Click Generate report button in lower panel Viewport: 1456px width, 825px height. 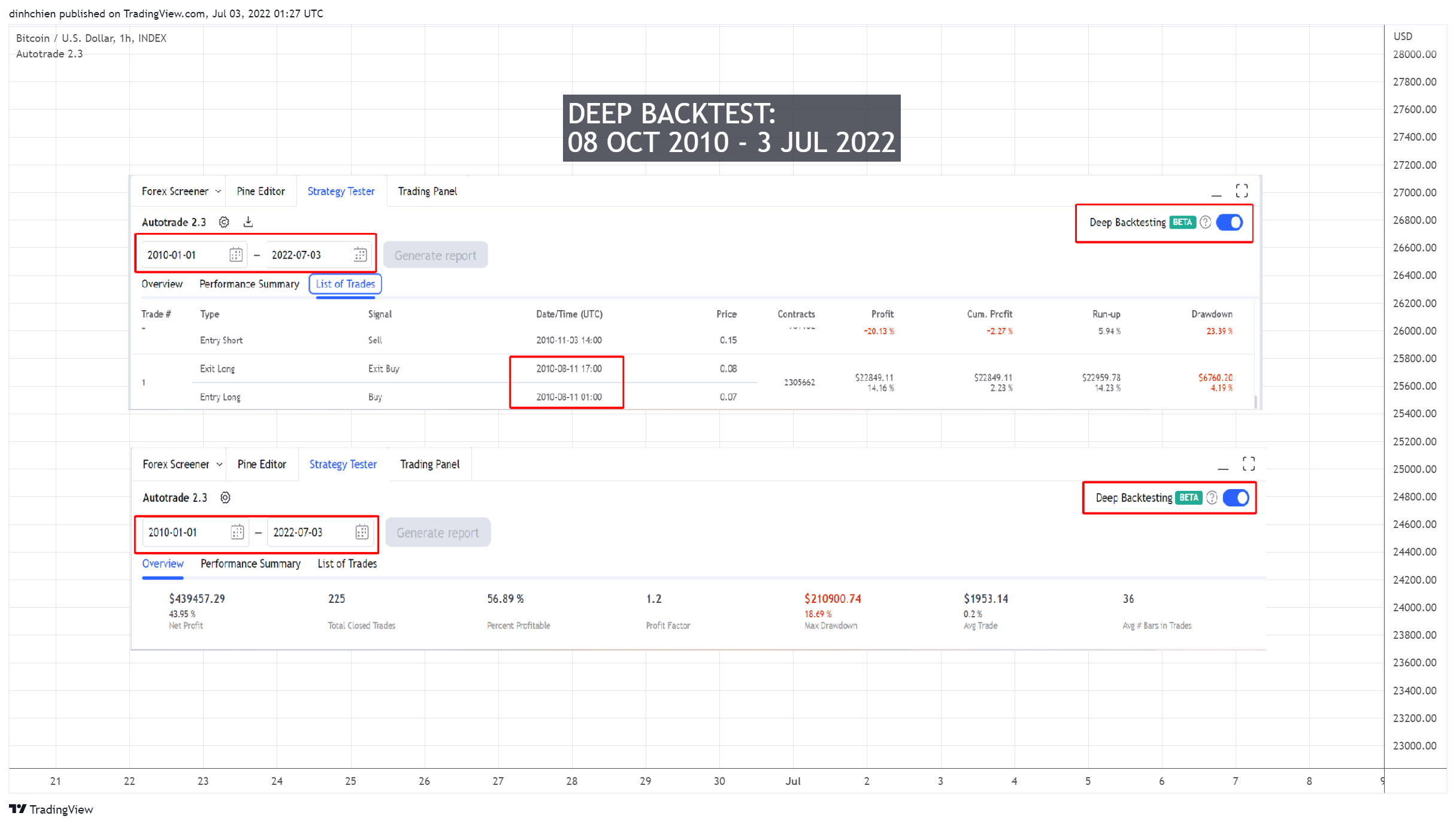pos(438,532)
